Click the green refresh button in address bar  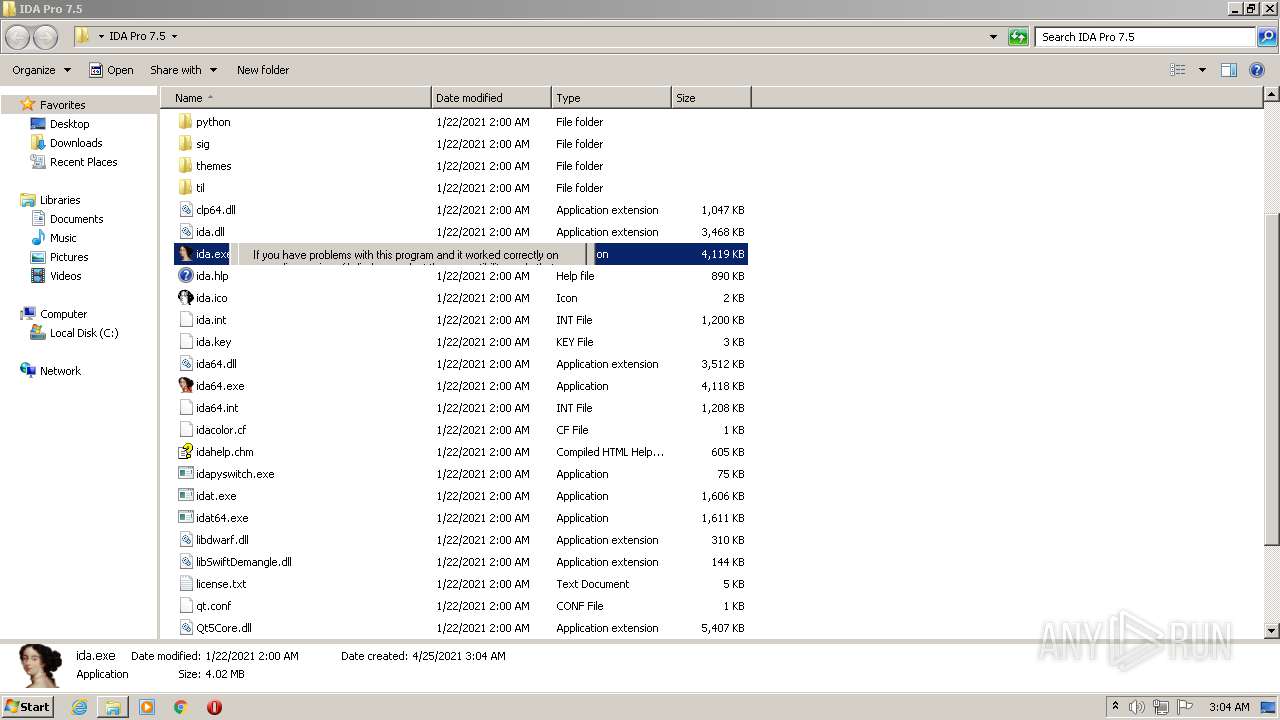[x=1018, y=37]
